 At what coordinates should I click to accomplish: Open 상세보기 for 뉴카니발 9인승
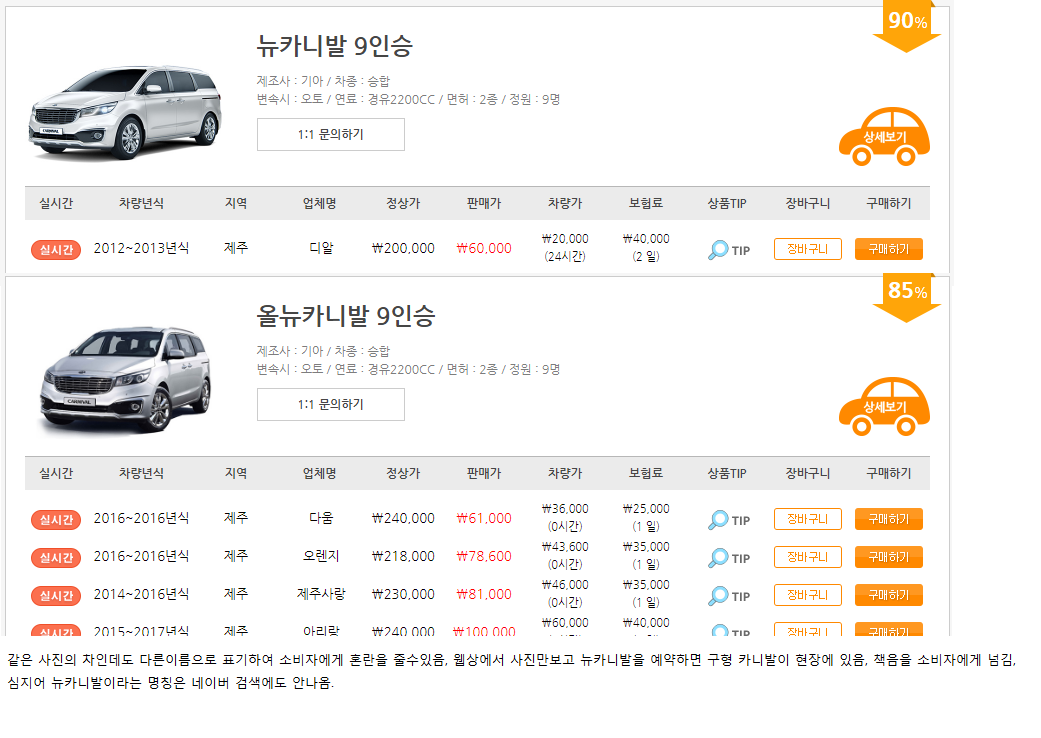[x=884, y=138]
